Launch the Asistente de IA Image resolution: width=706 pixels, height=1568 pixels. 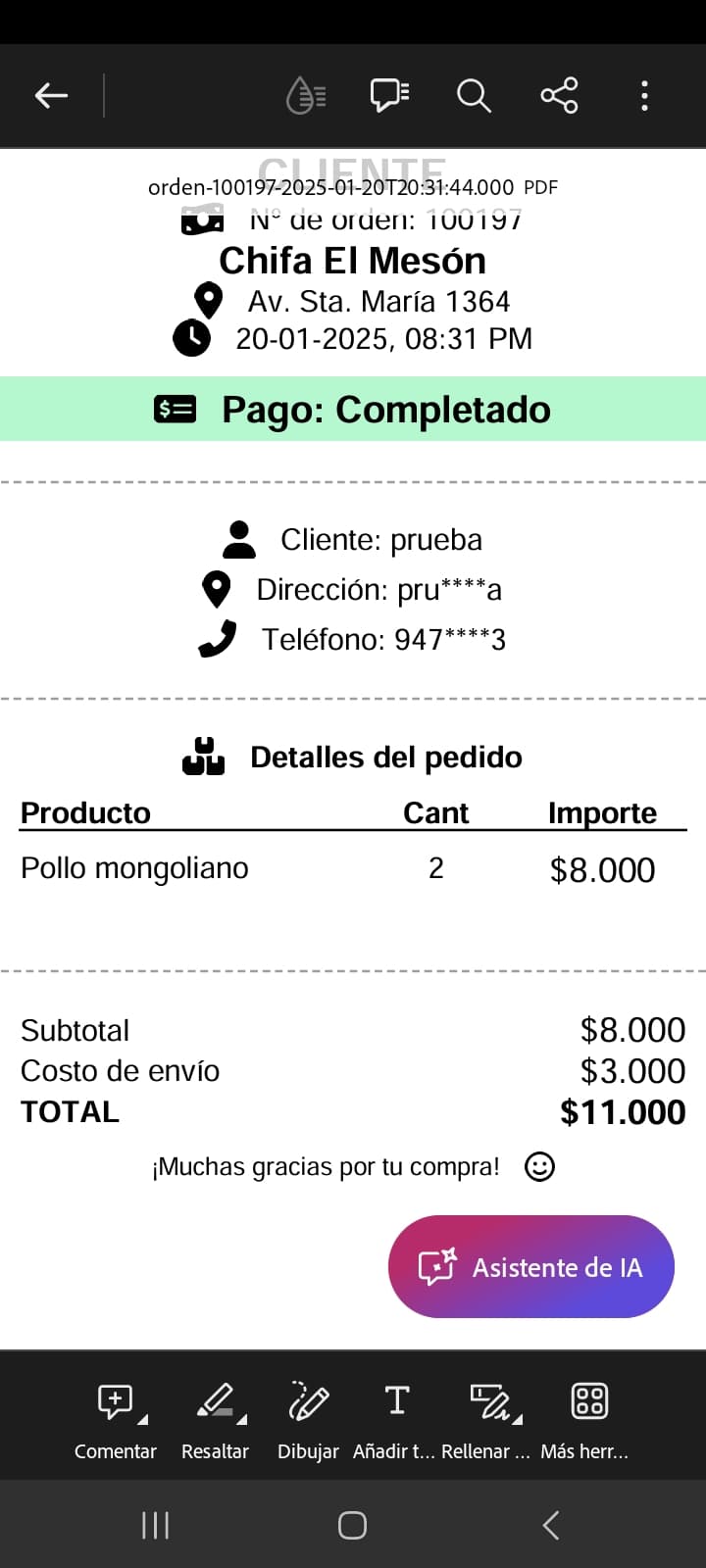click(x=531, y=1266)
